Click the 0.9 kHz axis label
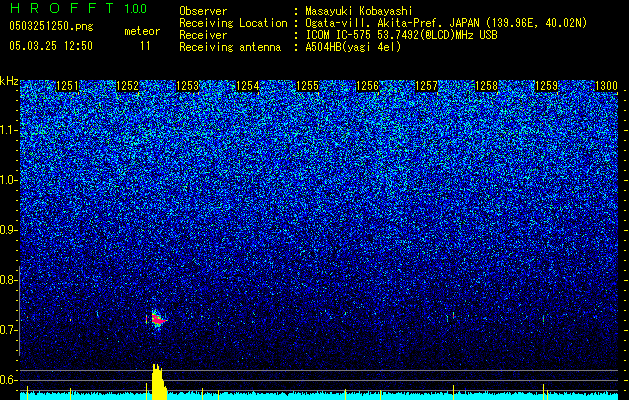The width and height of the screenshot is (629, 400). [8, 230]
